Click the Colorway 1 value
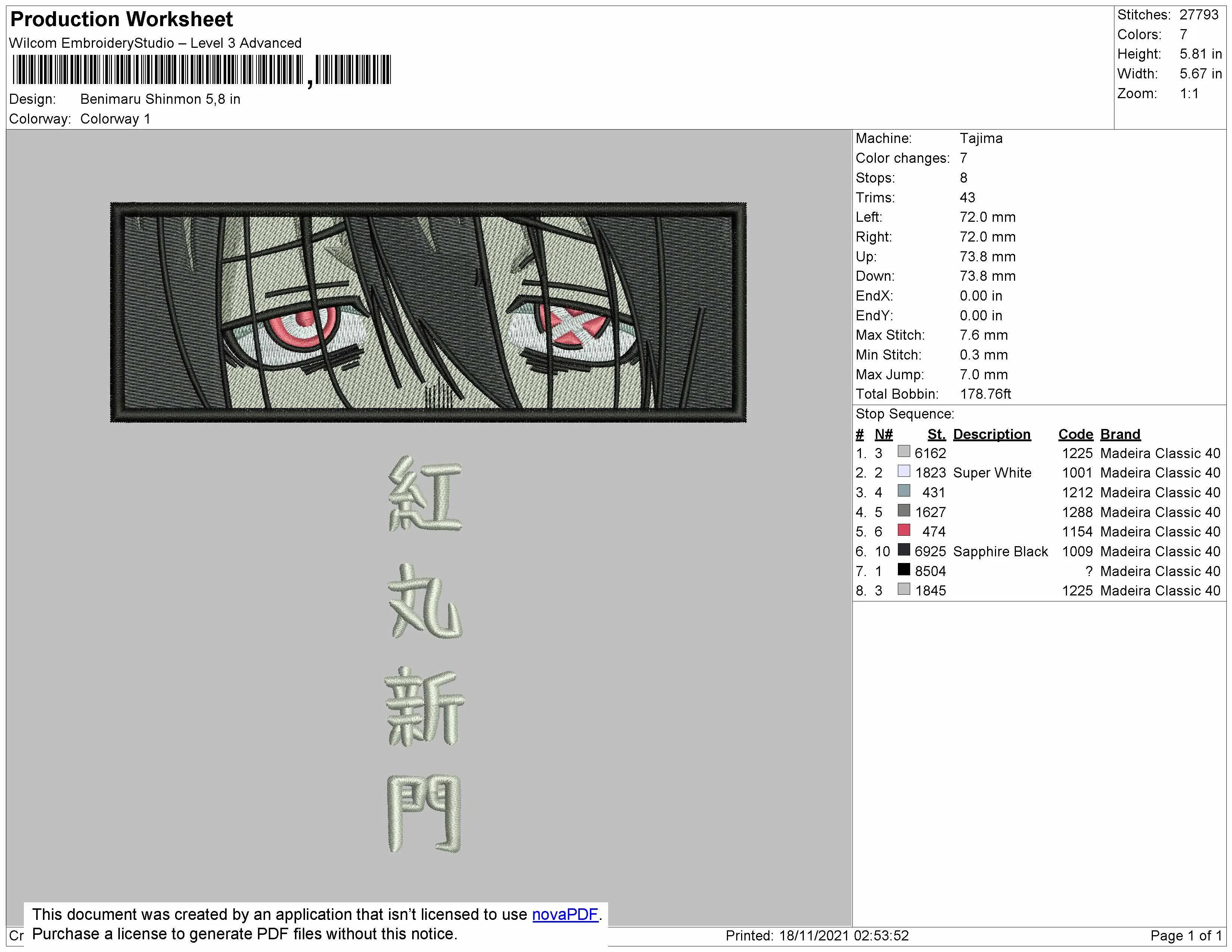This screenshot has width=1232, height=952. pyautogui.click(x=115, y=119)
